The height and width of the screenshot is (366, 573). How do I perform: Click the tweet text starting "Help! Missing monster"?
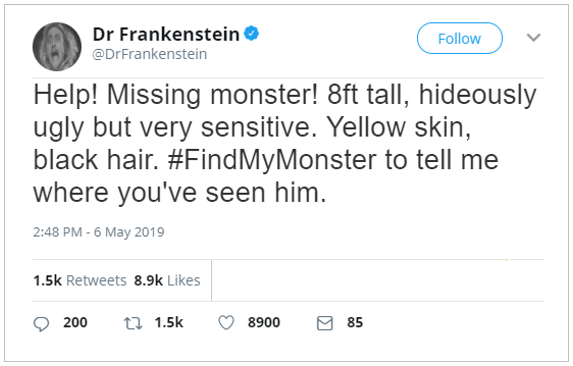(285, 144)
